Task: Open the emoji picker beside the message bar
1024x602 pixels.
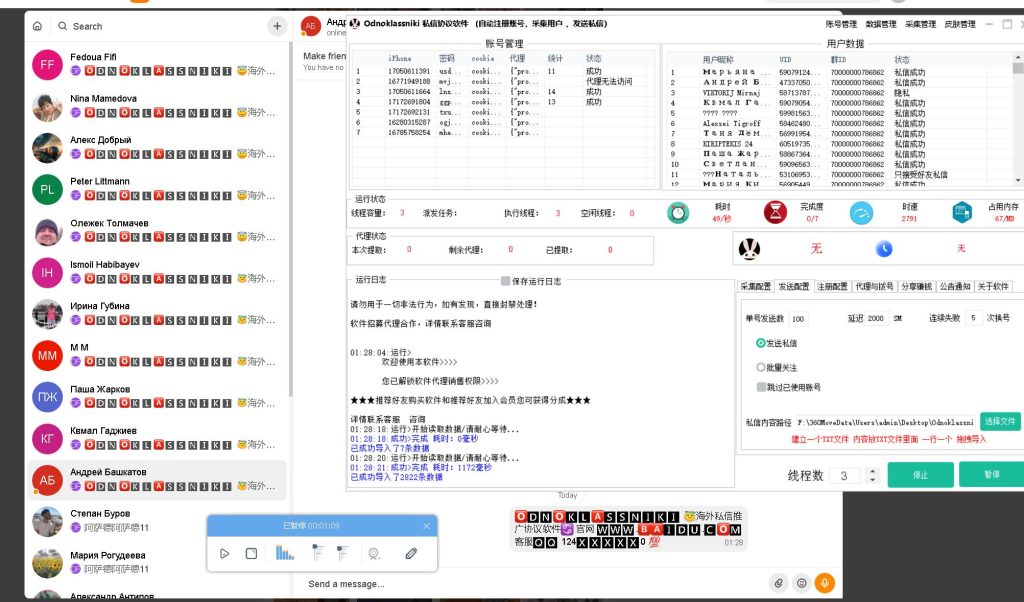Action: 800,582
